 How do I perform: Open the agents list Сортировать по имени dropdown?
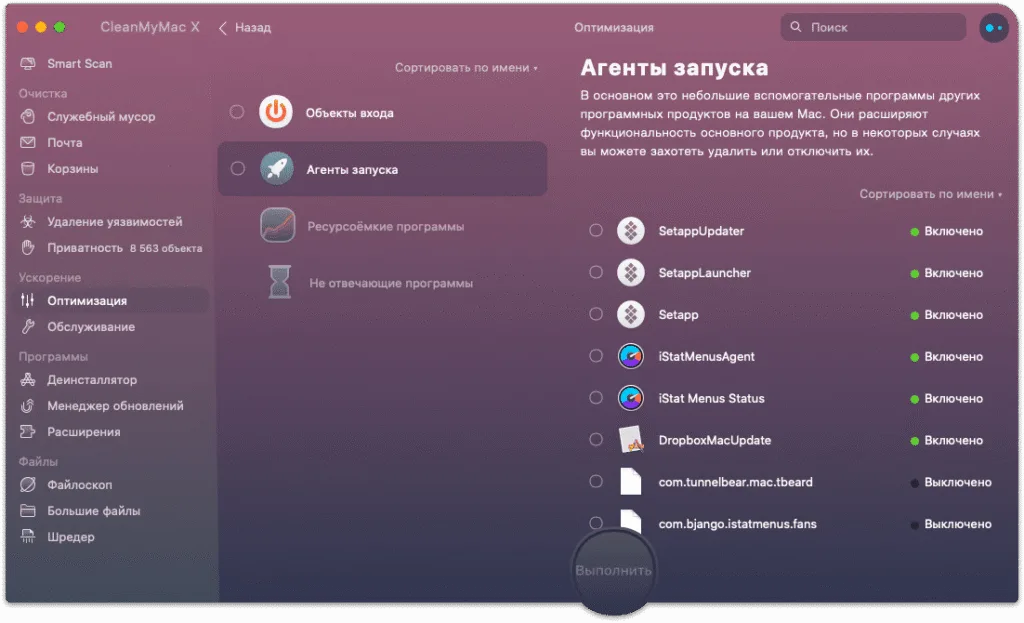(931, 194)
